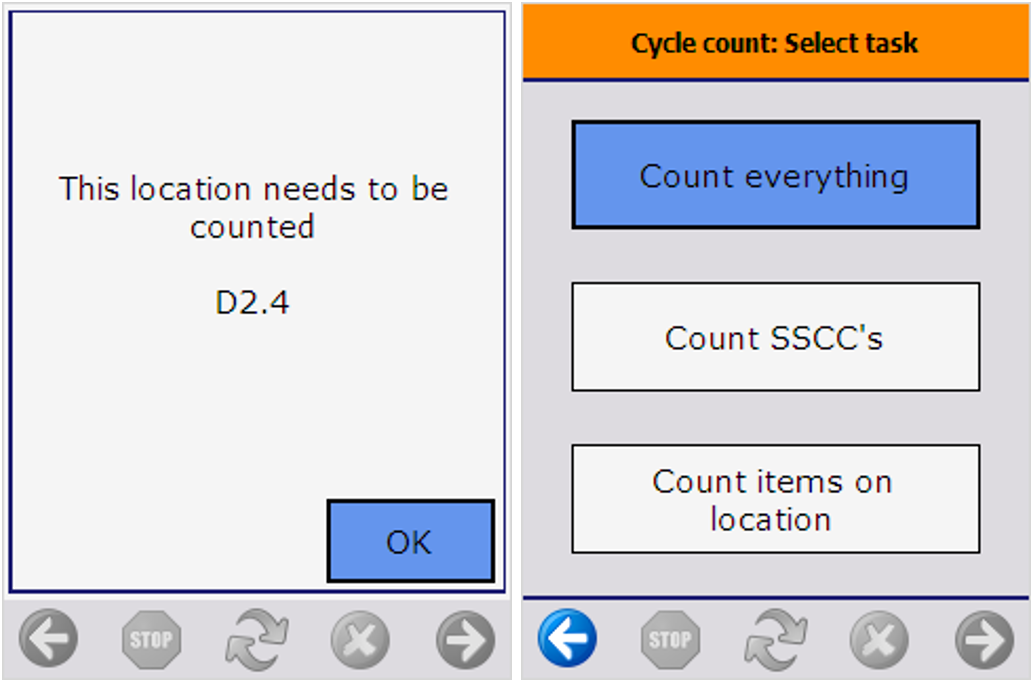Click the cancel X icon on the right screen
The height and width of the screenshot is (682, 1033).
tap(879, 637)
